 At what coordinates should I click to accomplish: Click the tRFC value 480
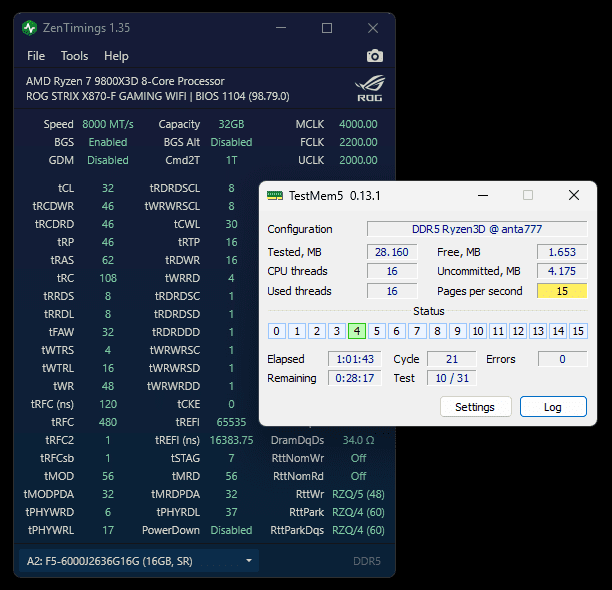[x=108, y=422]
